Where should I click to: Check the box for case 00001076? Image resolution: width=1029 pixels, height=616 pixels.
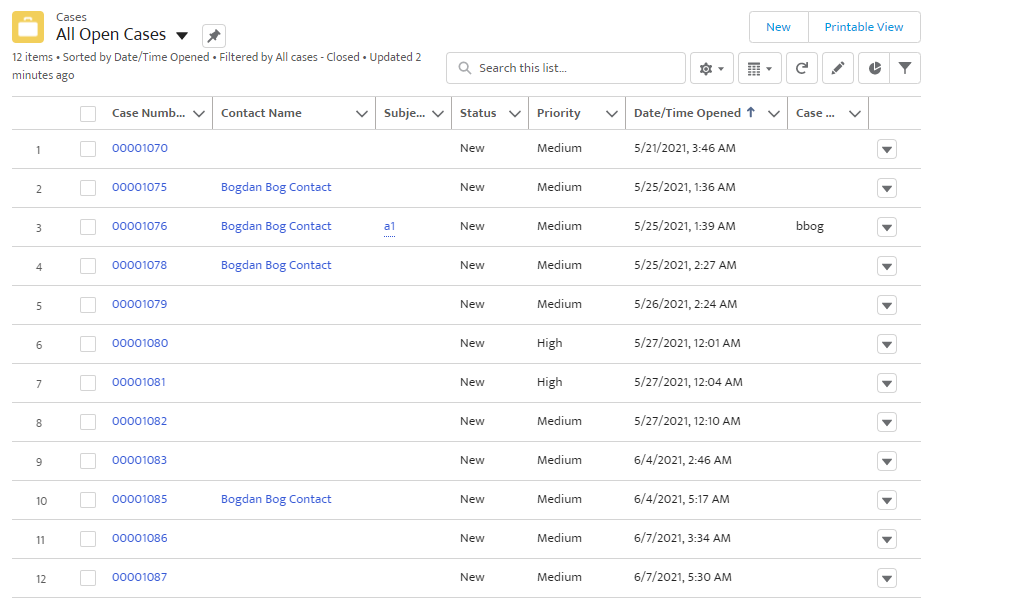coord(88,227)
